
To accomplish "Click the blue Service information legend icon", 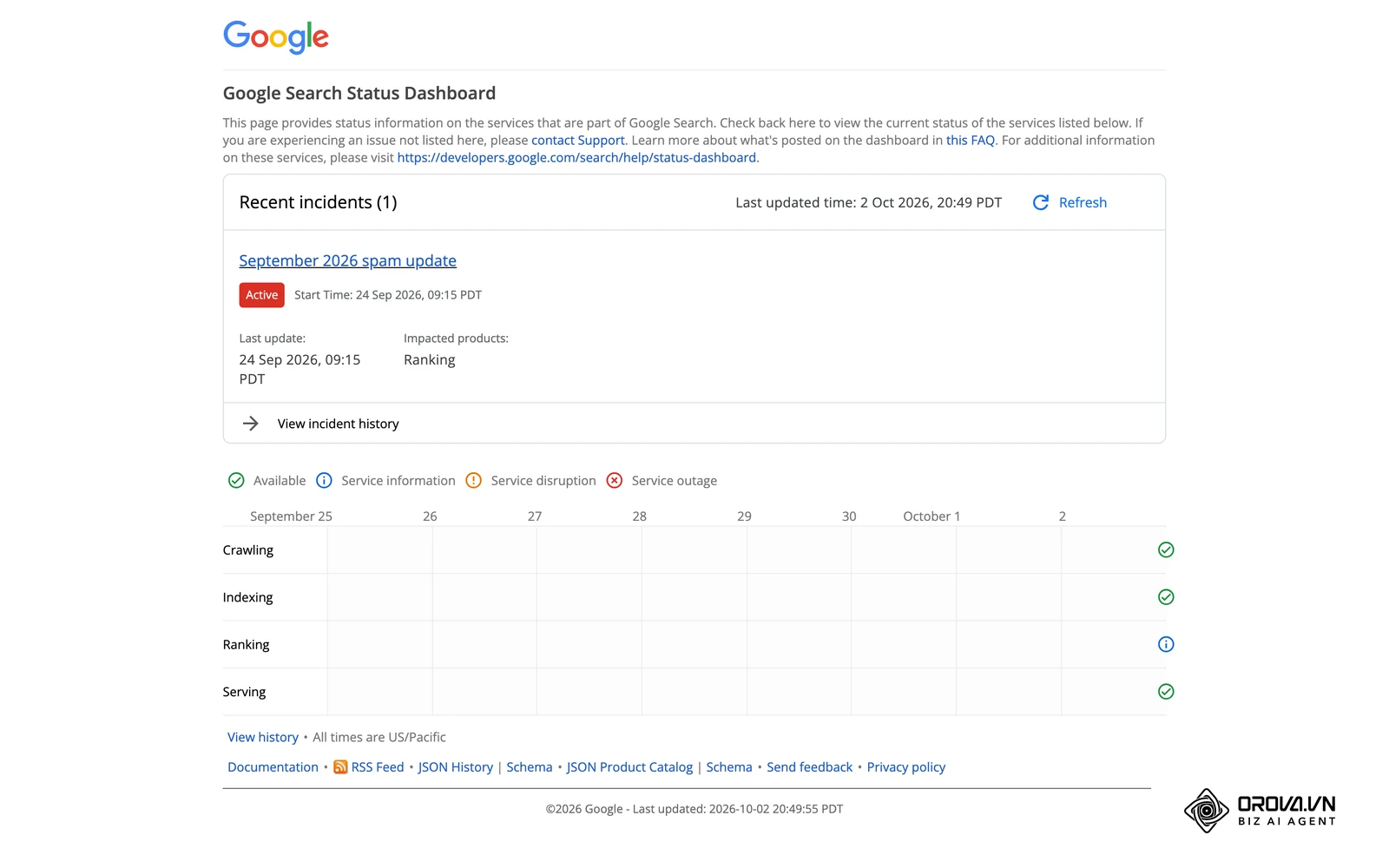I will click(324, 481).
